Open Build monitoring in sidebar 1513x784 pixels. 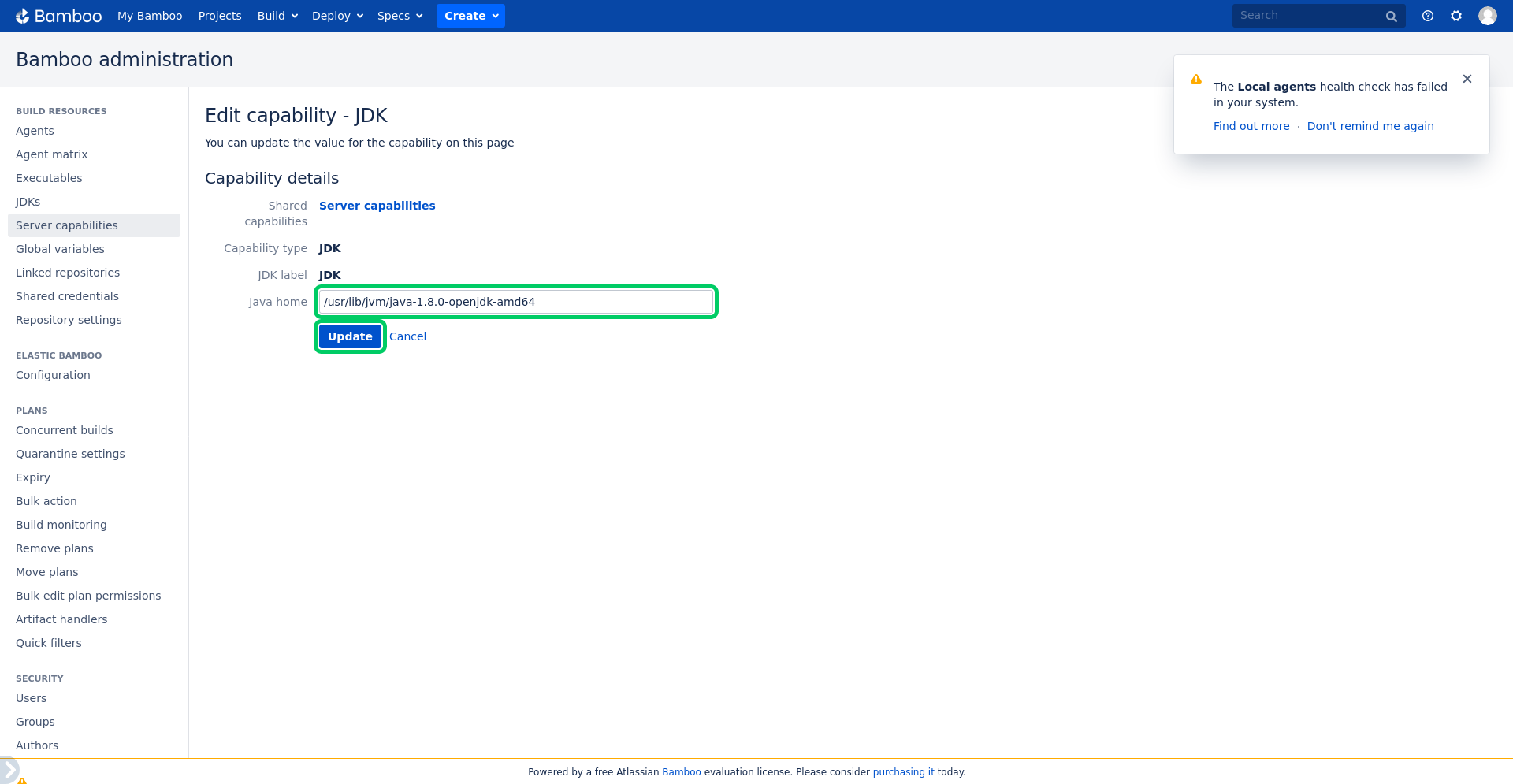[x=61, y=525]
